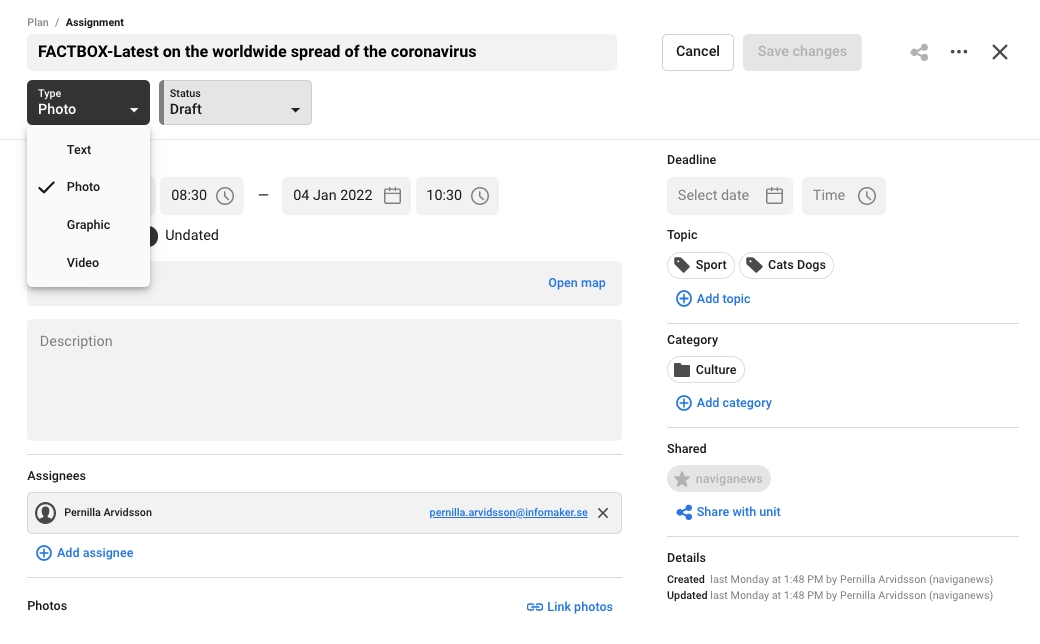Click the clock icon beside 08:30
This screenshot has height=644, width=1040.
225,196
